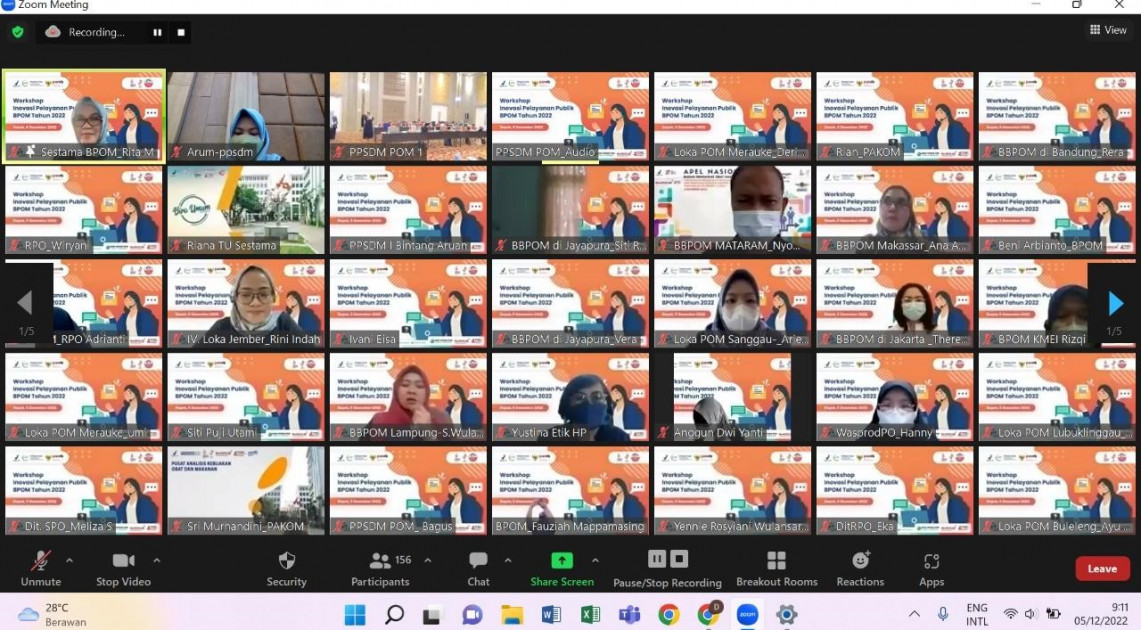1141x630 pixels.
Task: Unmute the microphone
Action: click(41, 561)
